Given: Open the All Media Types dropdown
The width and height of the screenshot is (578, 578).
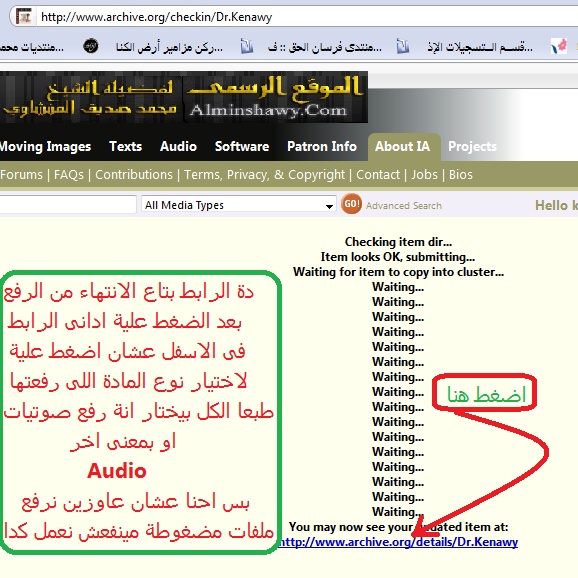Looking at the screenshot, I should 238,205.
